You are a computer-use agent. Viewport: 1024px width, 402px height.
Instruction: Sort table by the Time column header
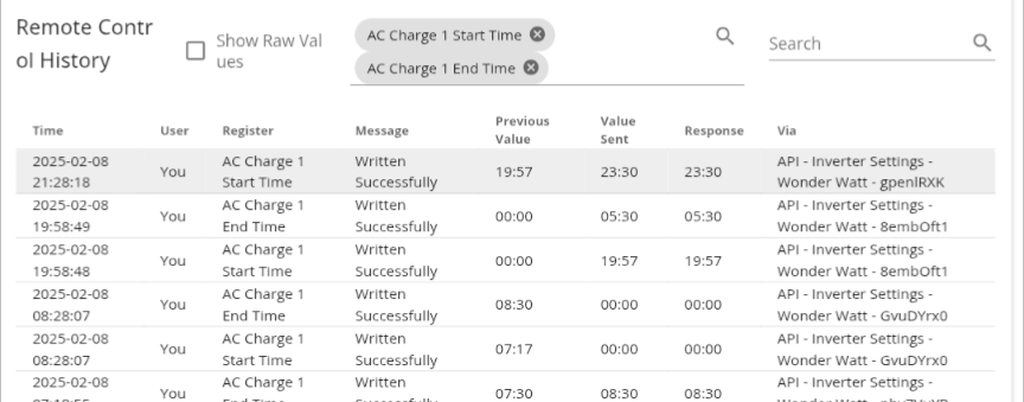(48, 131)
